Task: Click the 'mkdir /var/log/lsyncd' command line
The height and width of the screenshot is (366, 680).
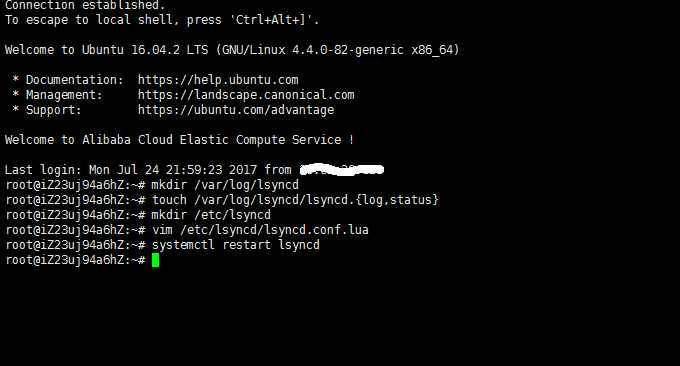Action: click(152, 185)
